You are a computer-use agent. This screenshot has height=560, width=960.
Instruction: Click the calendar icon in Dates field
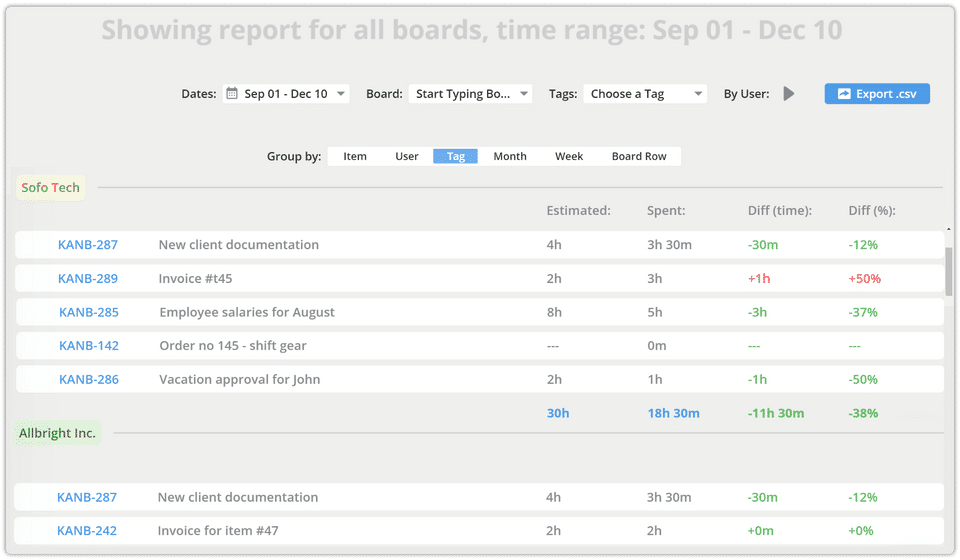click(x=232, y=94)
